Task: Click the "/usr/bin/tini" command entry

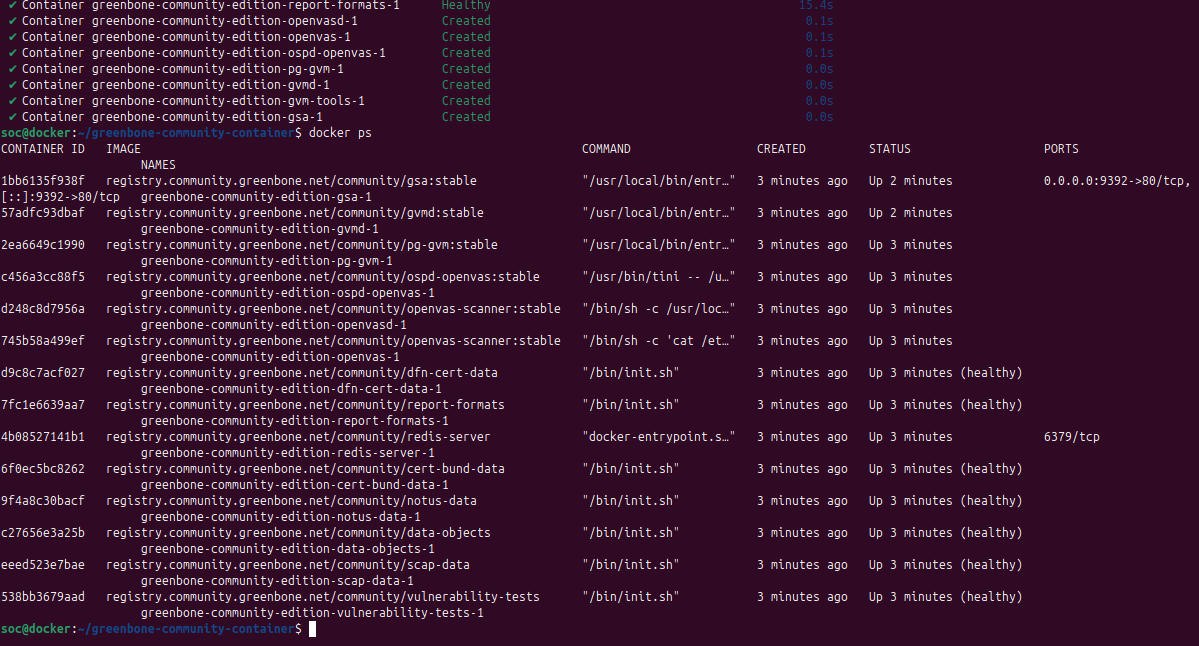Action: click(x=658, y=277)
